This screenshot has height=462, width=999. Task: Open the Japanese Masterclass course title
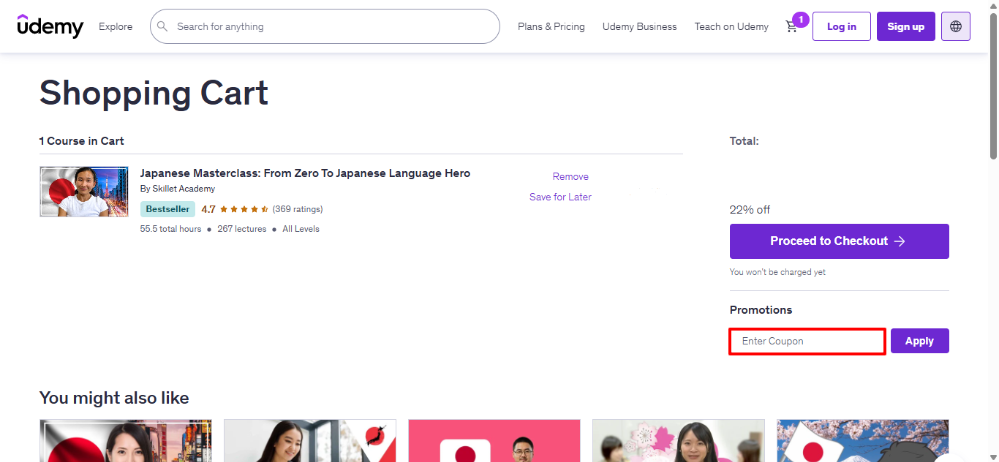click(305, 173)
